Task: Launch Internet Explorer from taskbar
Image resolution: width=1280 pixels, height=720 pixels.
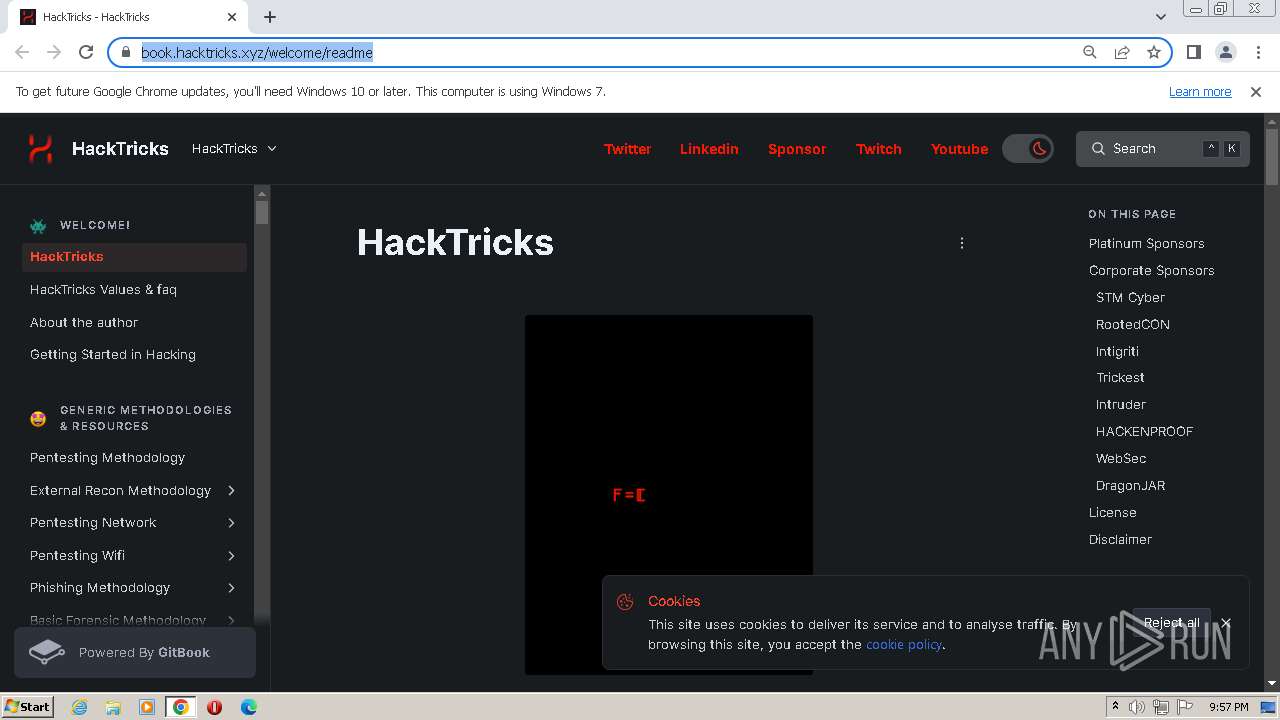Action: pos(79,707)
